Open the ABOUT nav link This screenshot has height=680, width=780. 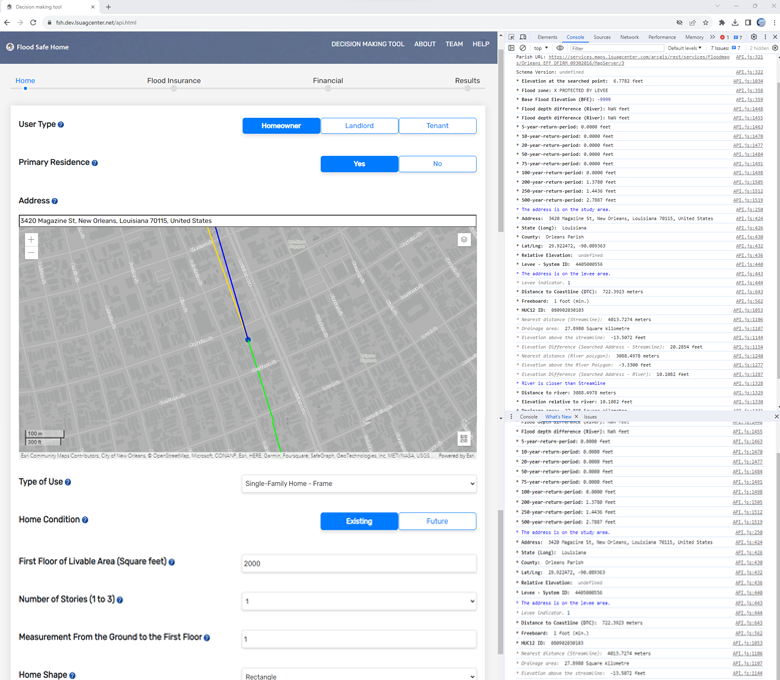425,44
